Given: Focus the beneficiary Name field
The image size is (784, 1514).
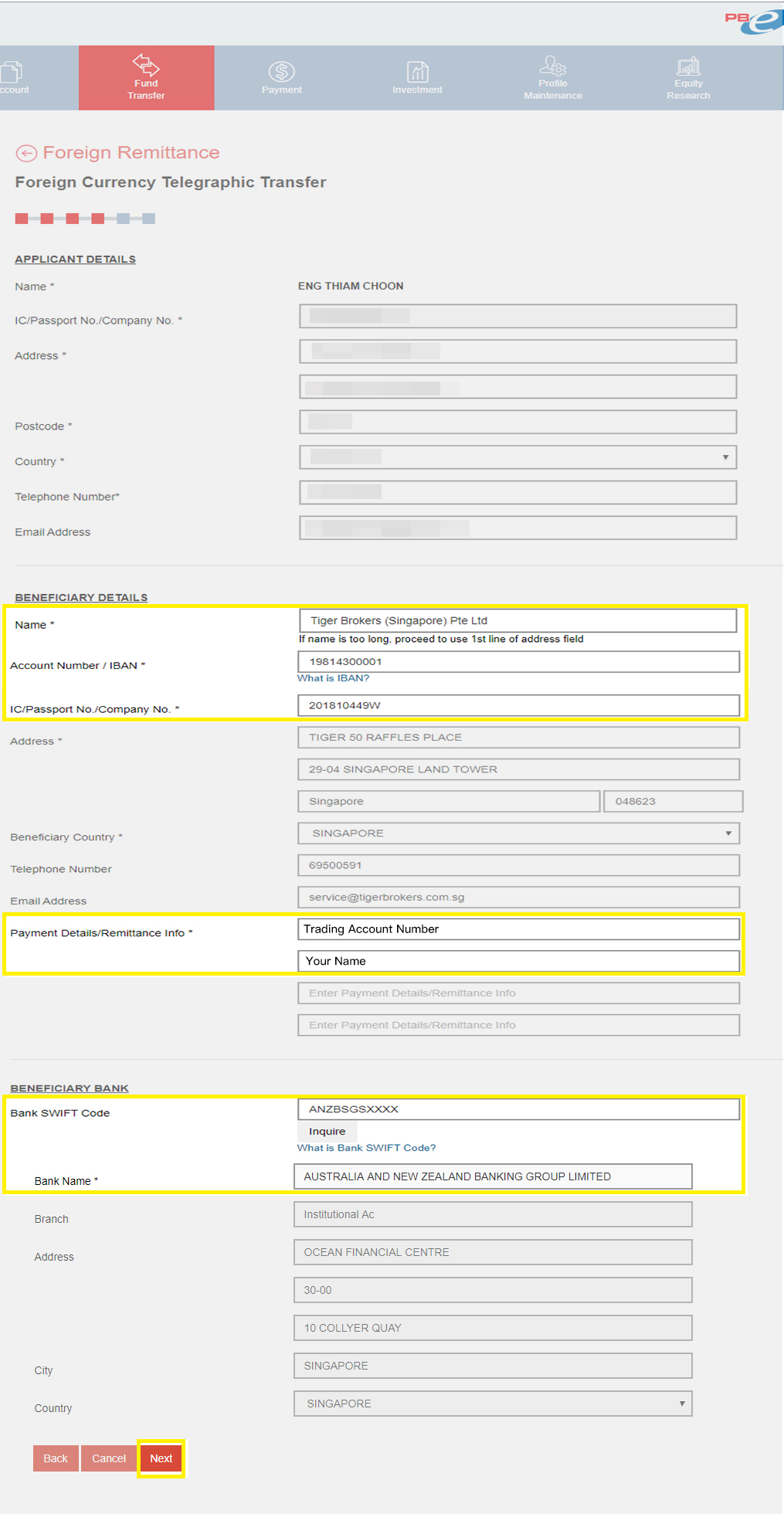Looking at the screenshot, I should [518, 621].
